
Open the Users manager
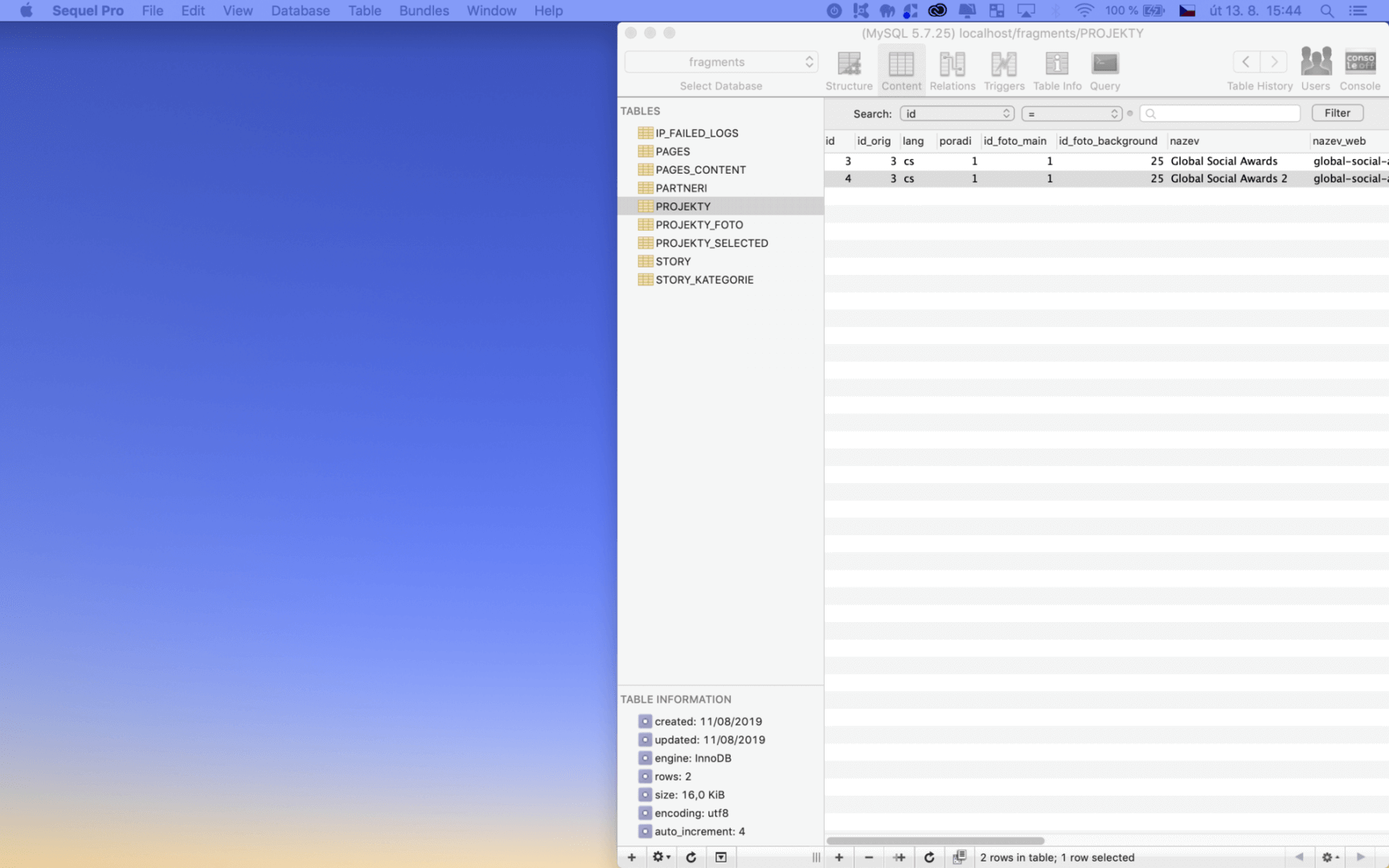pos(1315,69)
